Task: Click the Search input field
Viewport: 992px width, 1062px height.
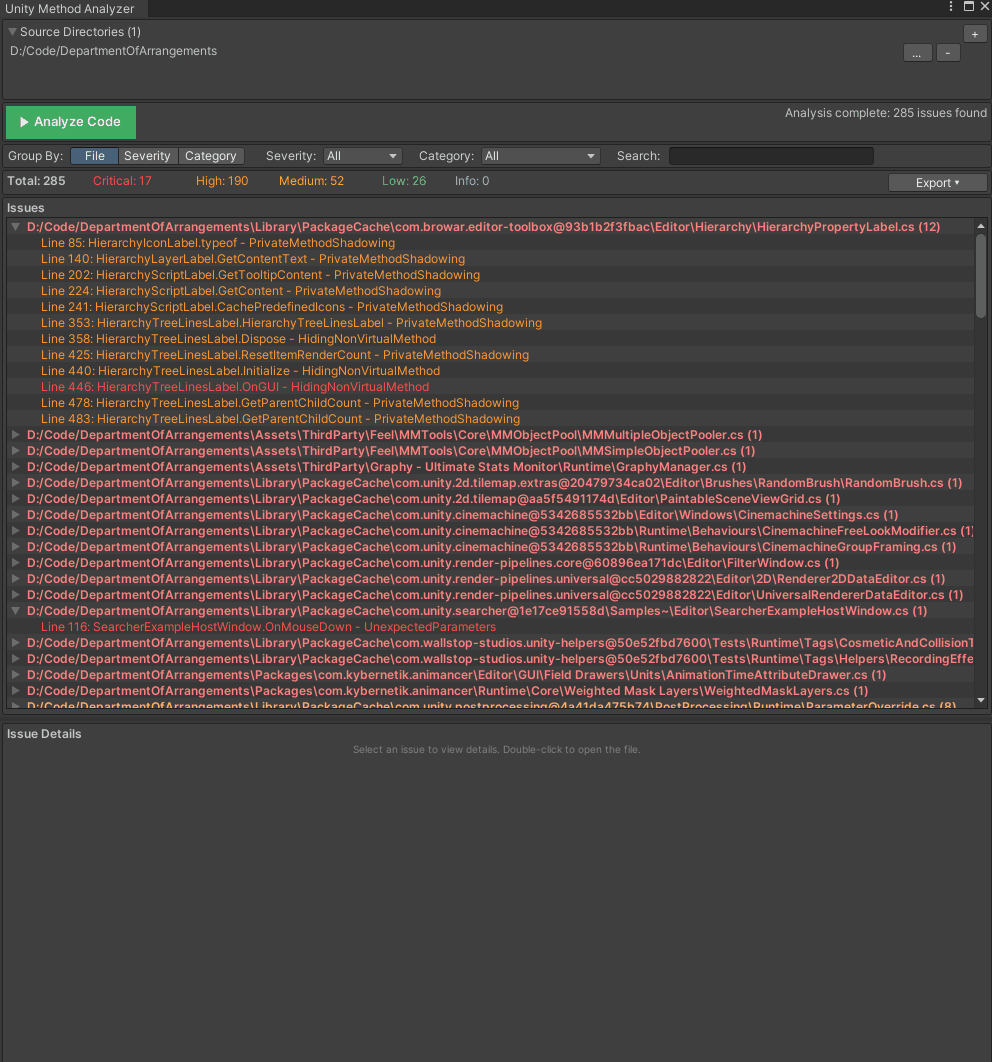Action: tap(770, 156)
